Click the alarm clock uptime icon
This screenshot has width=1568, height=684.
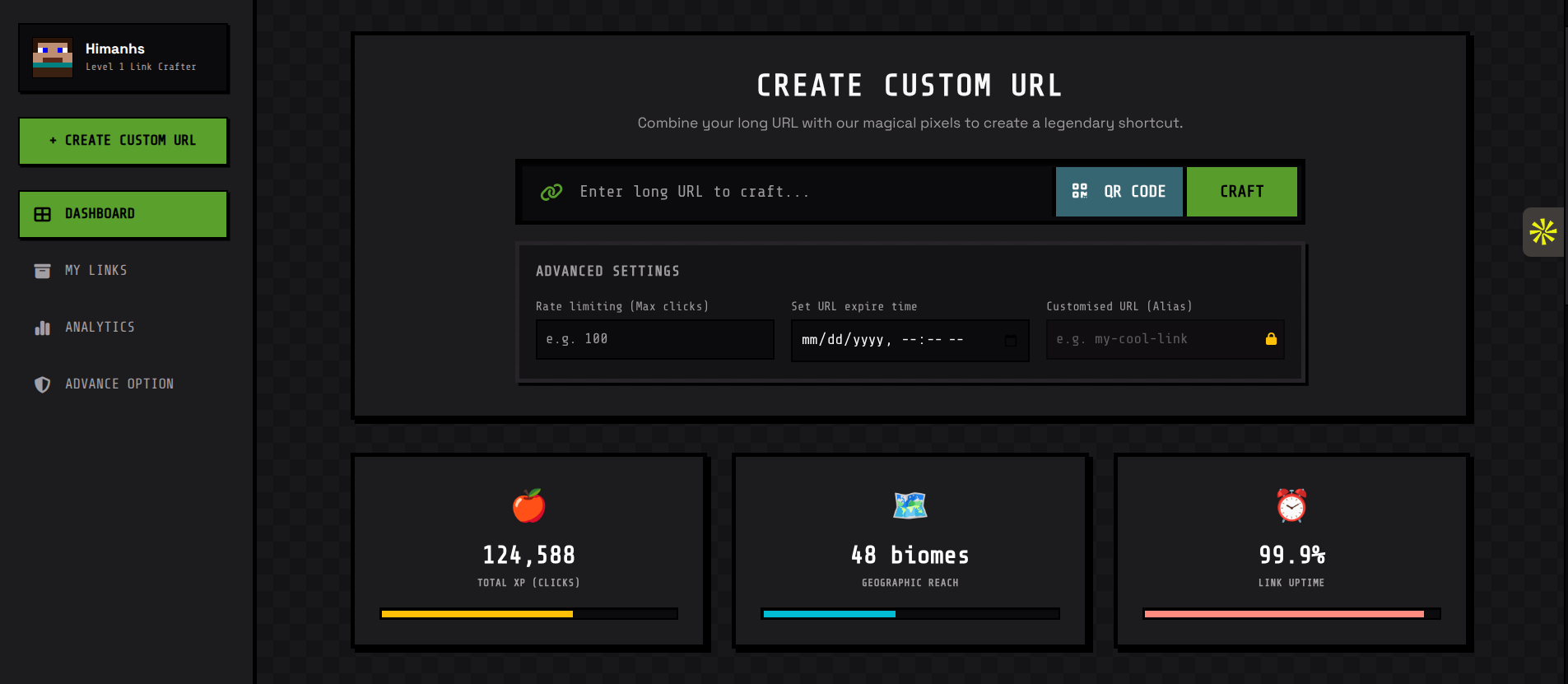point(1291,505)
